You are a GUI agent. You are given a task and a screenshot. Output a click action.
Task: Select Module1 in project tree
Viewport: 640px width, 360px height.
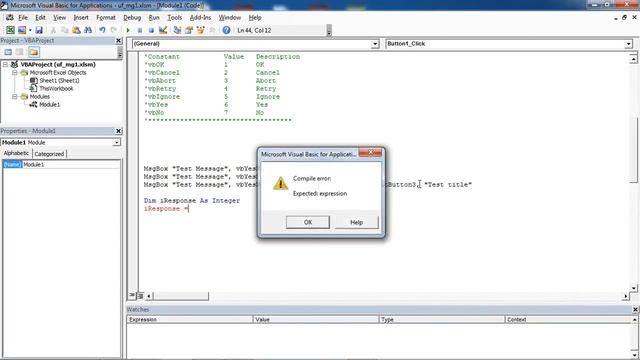pyautogui.click(x=49, y=104)
